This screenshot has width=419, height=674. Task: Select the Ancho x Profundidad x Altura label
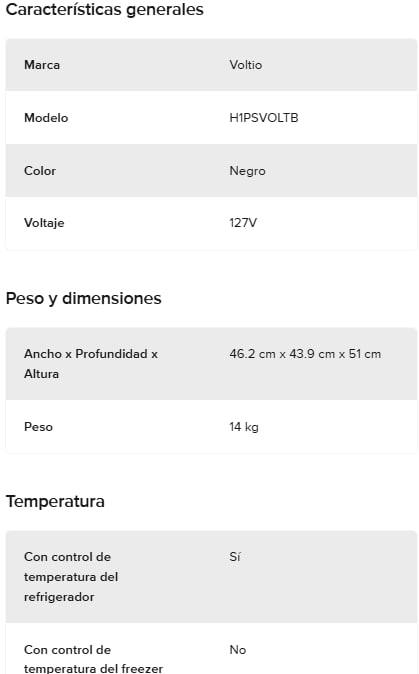pos(91,364)
